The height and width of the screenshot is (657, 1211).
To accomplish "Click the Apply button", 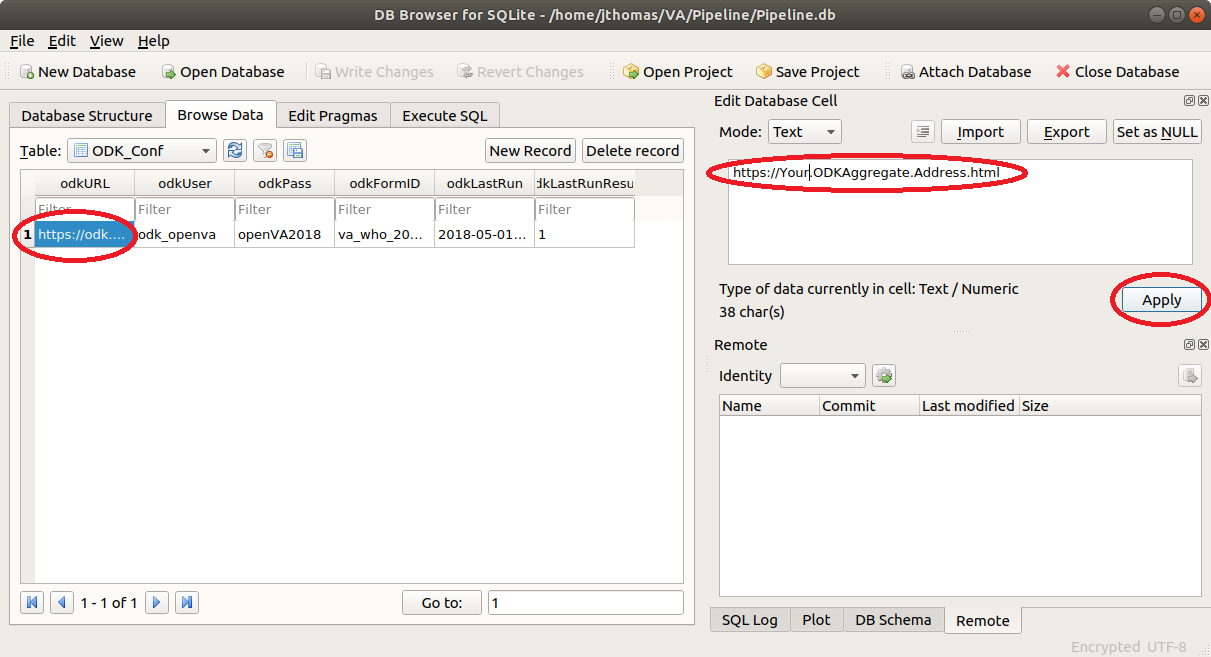I will click(x=1162, y=300).
